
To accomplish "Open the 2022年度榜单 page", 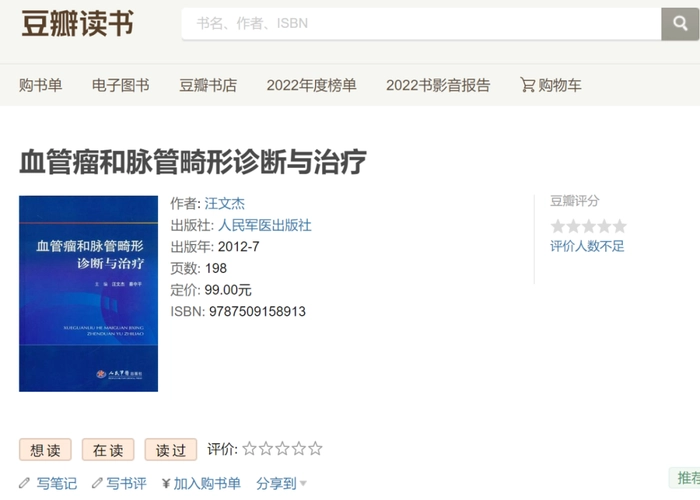I will tap(311, 85).
